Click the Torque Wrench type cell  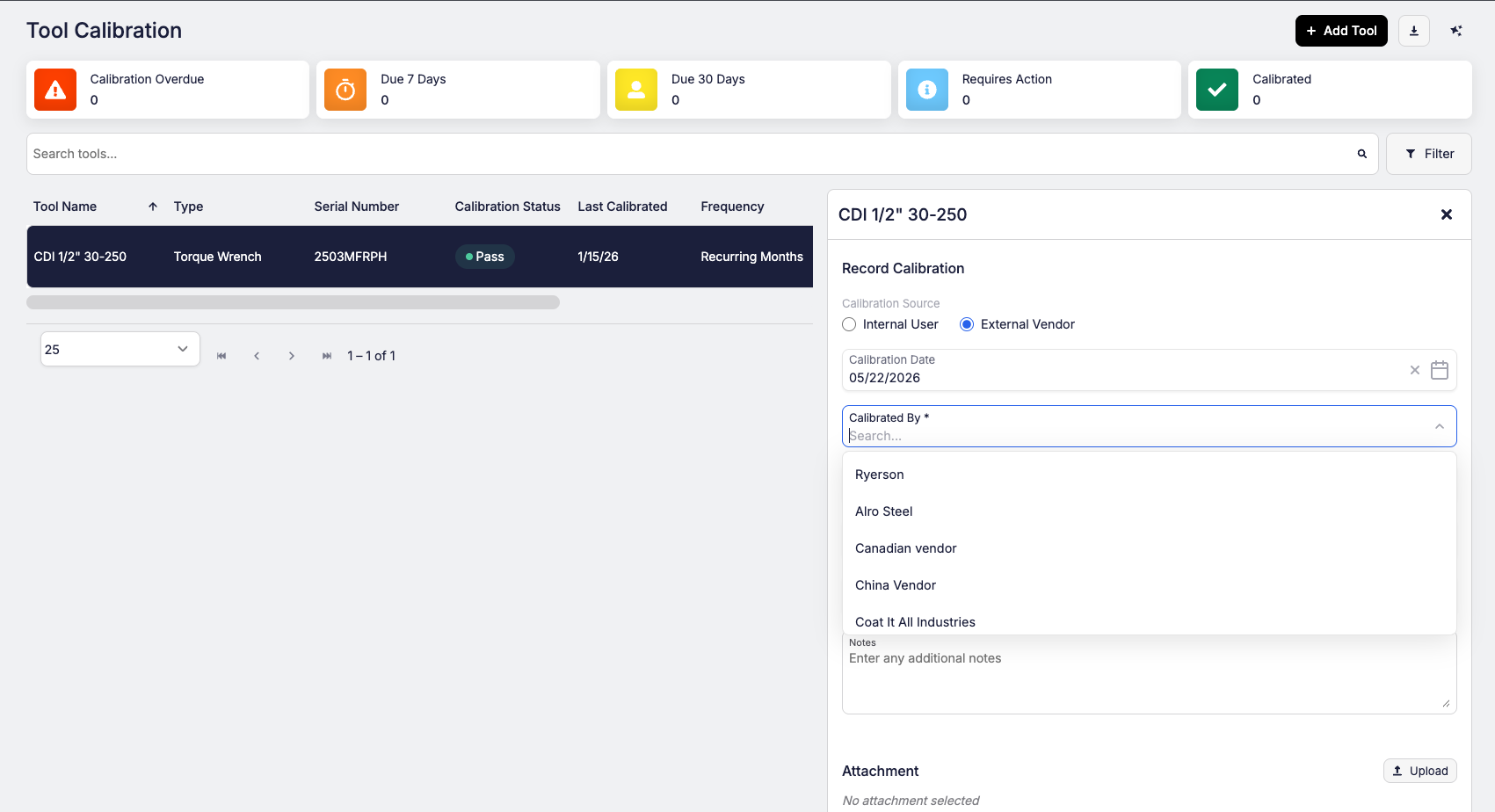point(218,257)
